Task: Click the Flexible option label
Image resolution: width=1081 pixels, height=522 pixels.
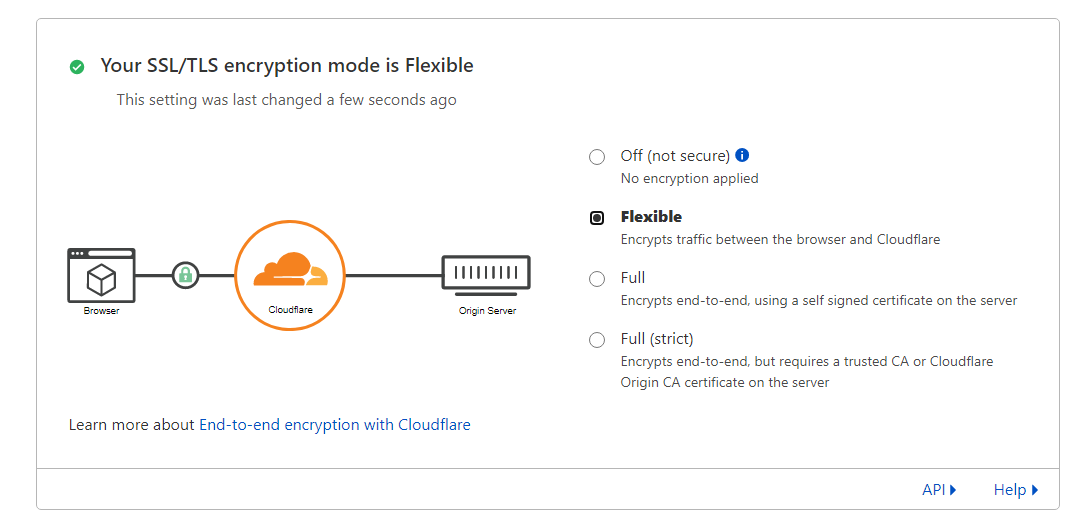Action: coord(651,217)
